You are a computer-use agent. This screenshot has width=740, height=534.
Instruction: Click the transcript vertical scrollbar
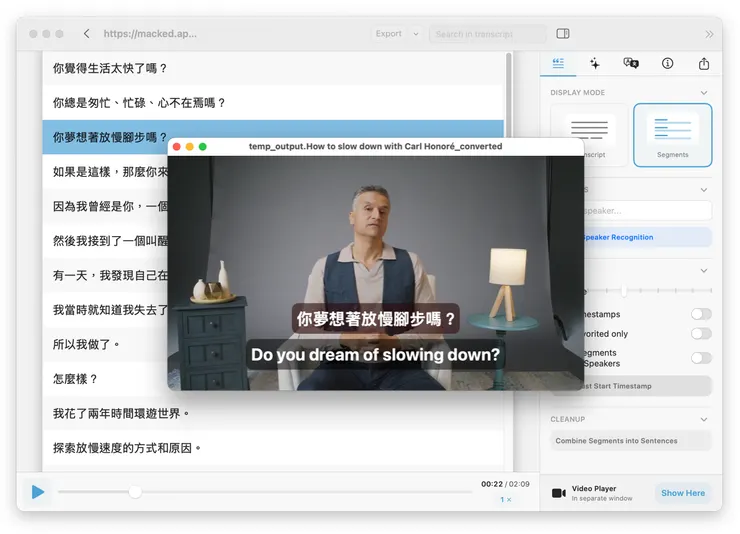[x=509, y=94]
